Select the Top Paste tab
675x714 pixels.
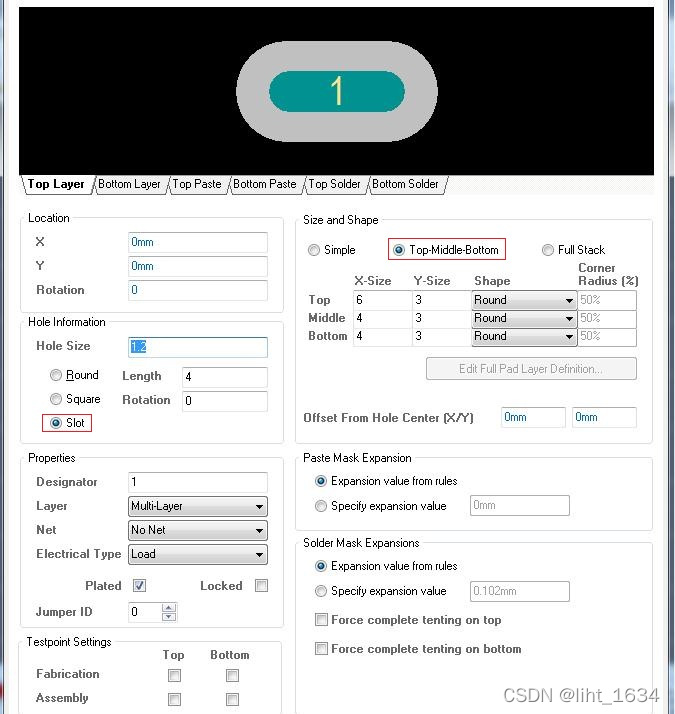(x=197, y=184)
